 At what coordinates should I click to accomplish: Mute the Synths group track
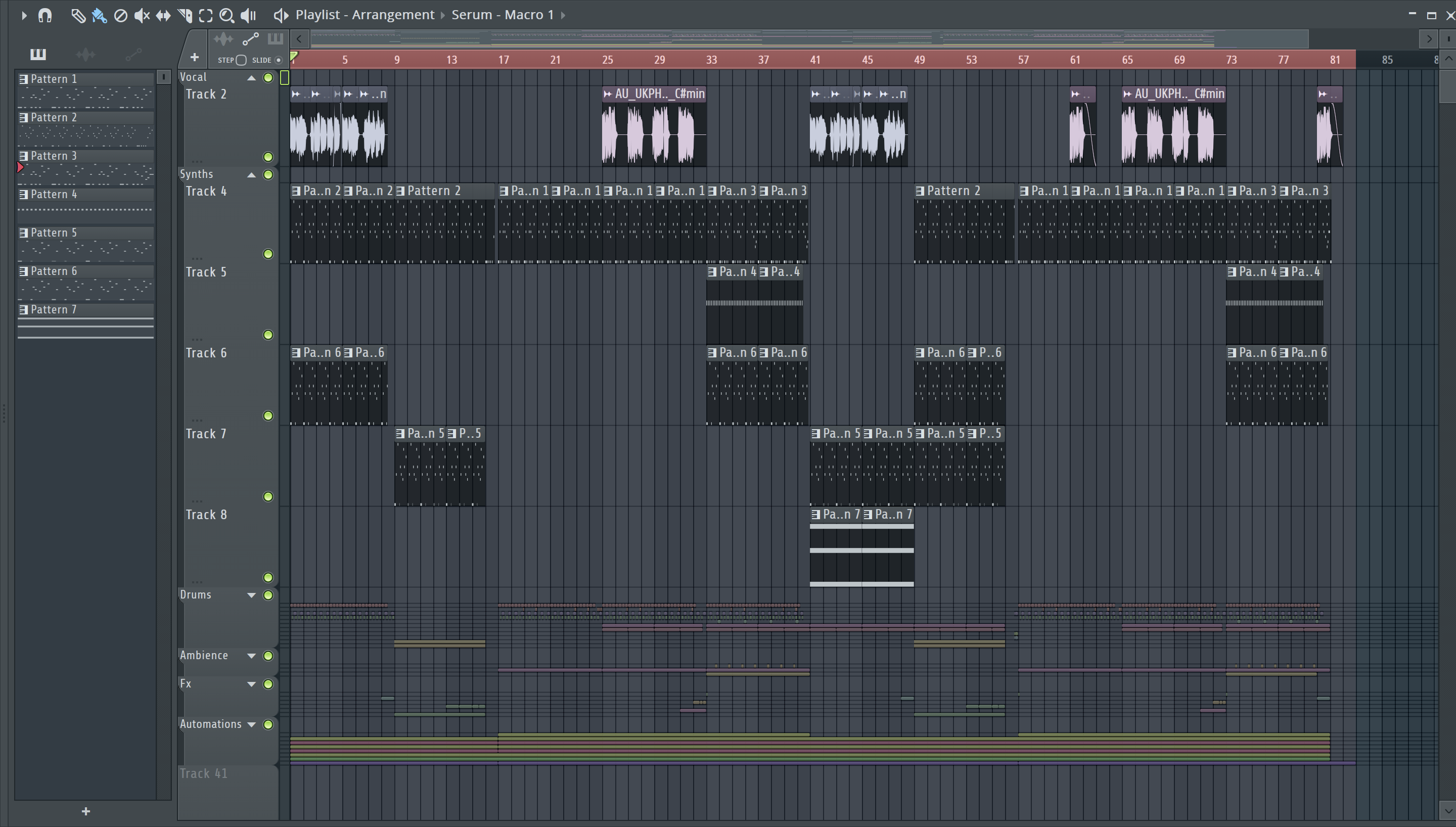[x=268, y=174]
